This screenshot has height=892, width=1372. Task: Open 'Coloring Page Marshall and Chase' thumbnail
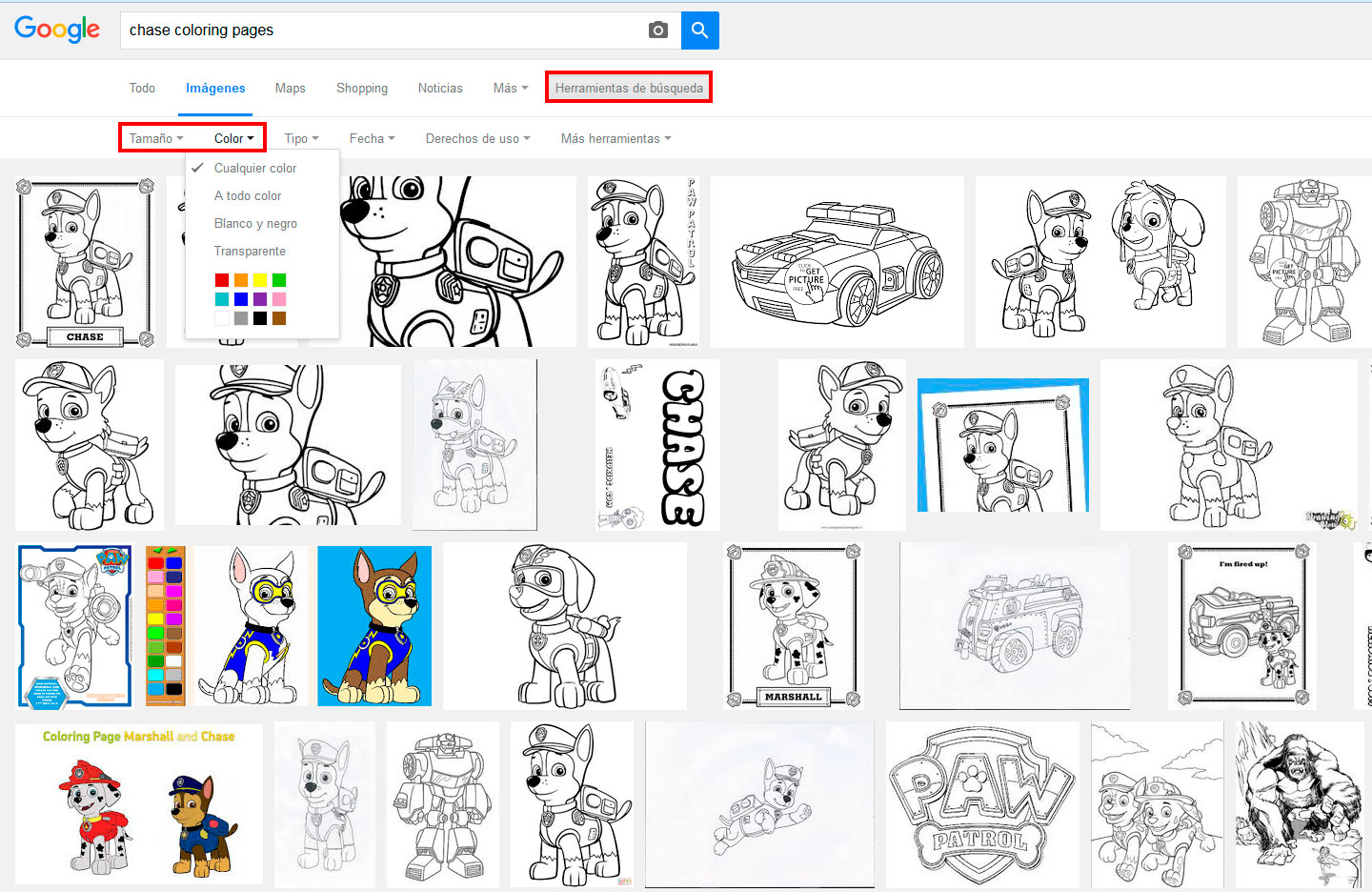pyautogui.click(x=139, y=803)
